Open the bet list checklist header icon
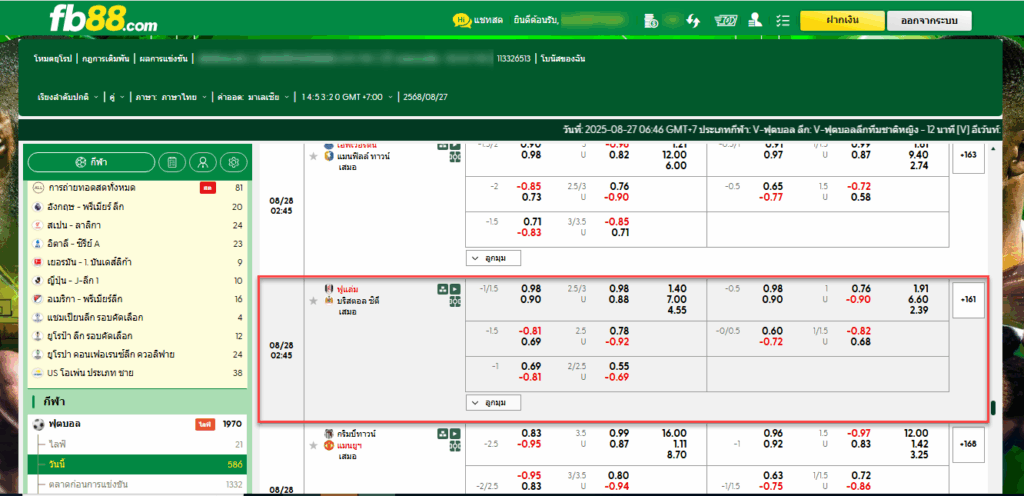Screen dimensions: 1024x496 [783, 20]
